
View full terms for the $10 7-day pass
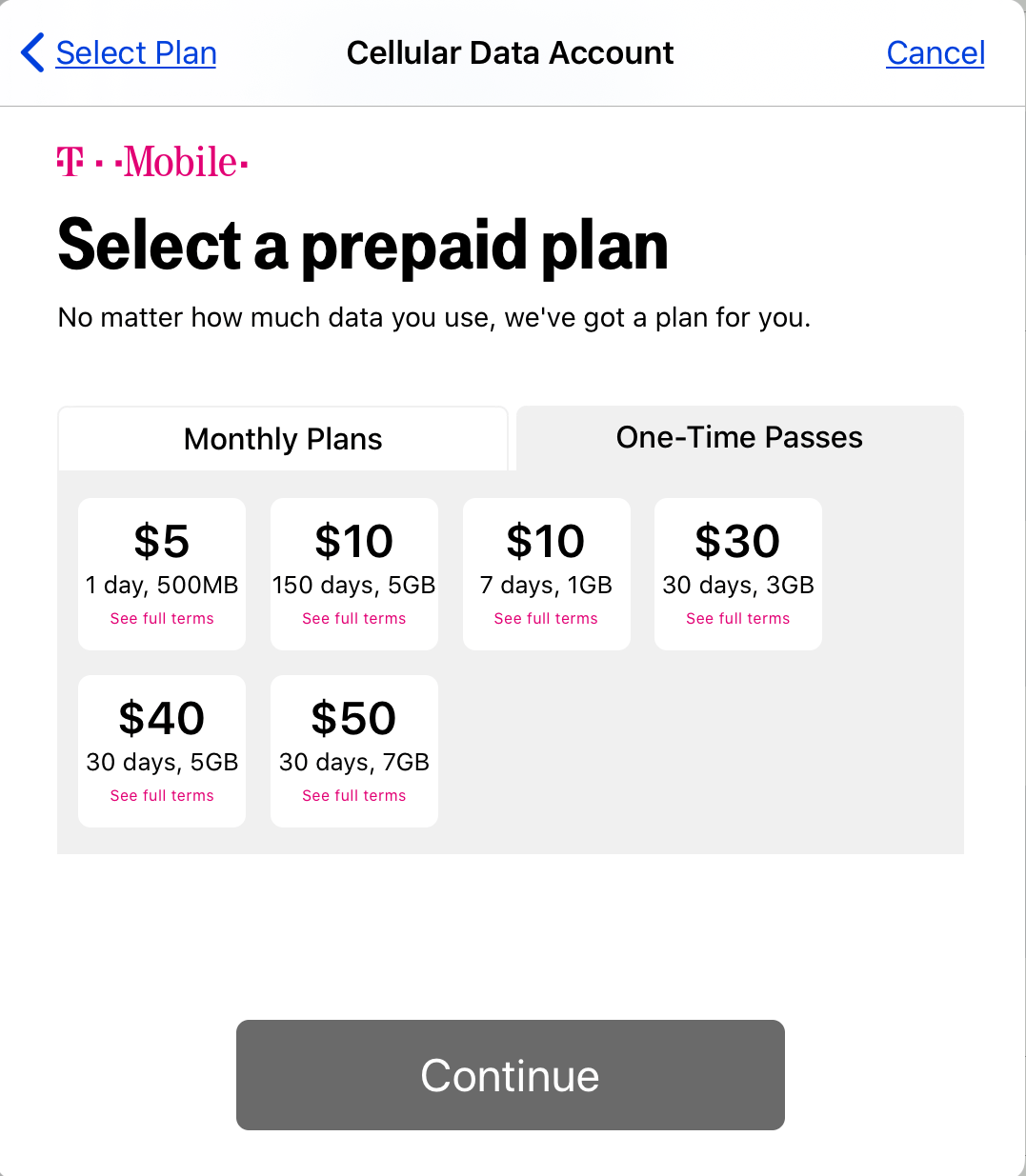(546, 618)
